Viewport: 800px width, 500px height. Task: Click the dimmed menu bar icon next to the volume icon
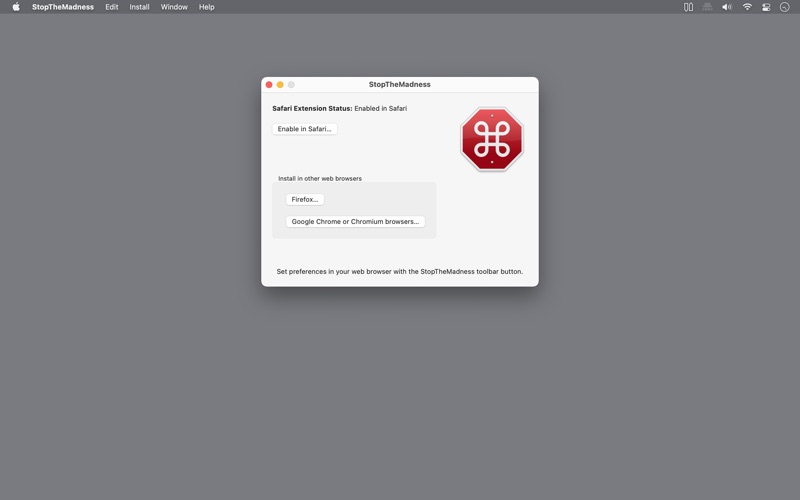(x=707, y=7)
